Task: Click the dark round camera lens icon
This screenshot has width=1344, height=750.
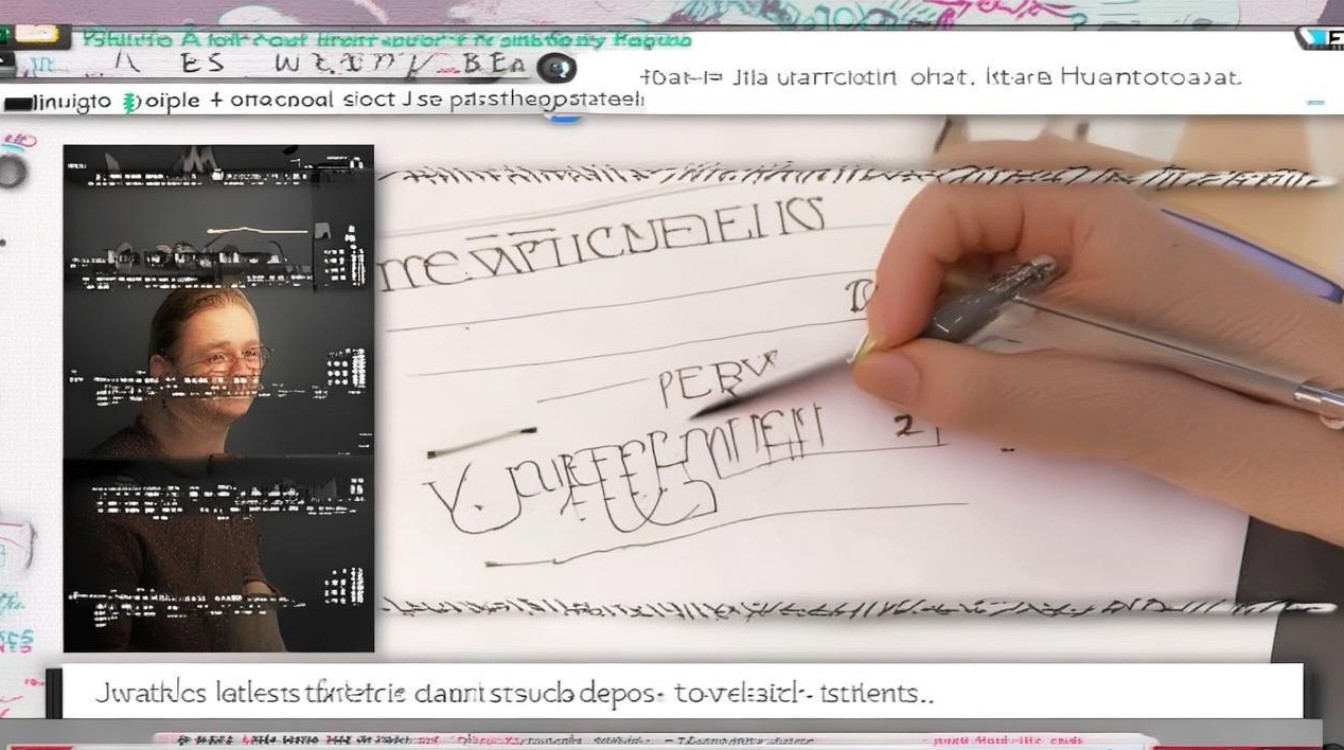Action: pyautogui.click(x=556, y=67)
